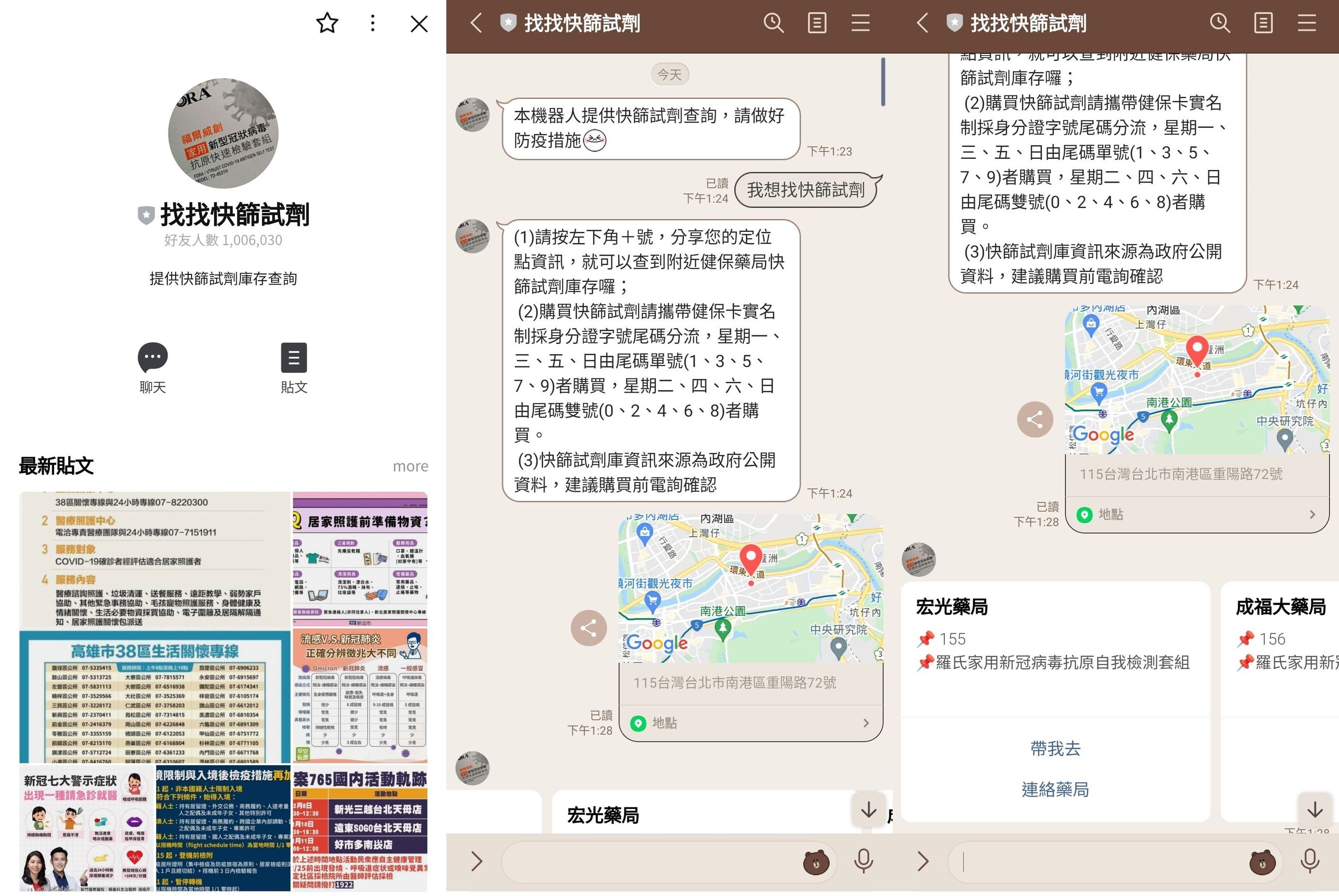This screenshot has height=896, width=1339.
Task: Tap address 115台灣台北市南港區重陽路72號 in middle chat
Action: pyautogui.click(x=735, y=682)
